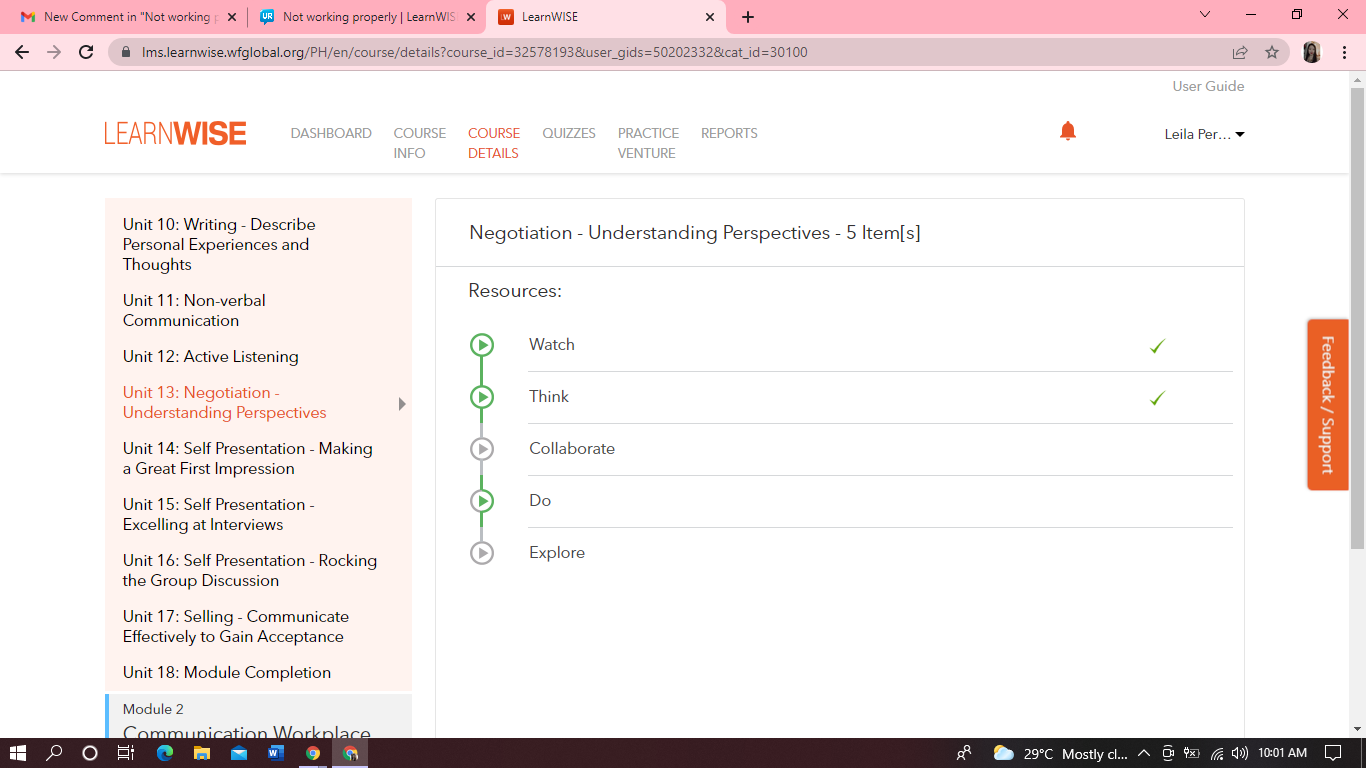Click the green checkmark on the Think row

(1157, 398)
